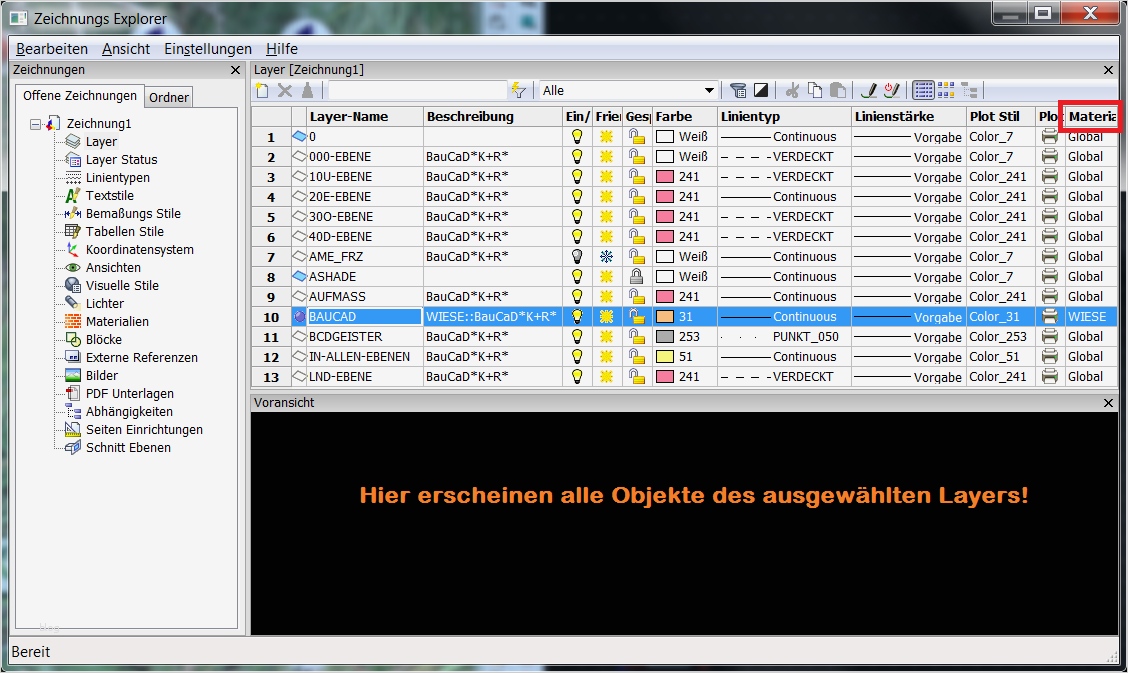This screenshot has width=1128, height=673.
Task: Toggle freeze sun for LND-EBENE layer
Action: 606,376
